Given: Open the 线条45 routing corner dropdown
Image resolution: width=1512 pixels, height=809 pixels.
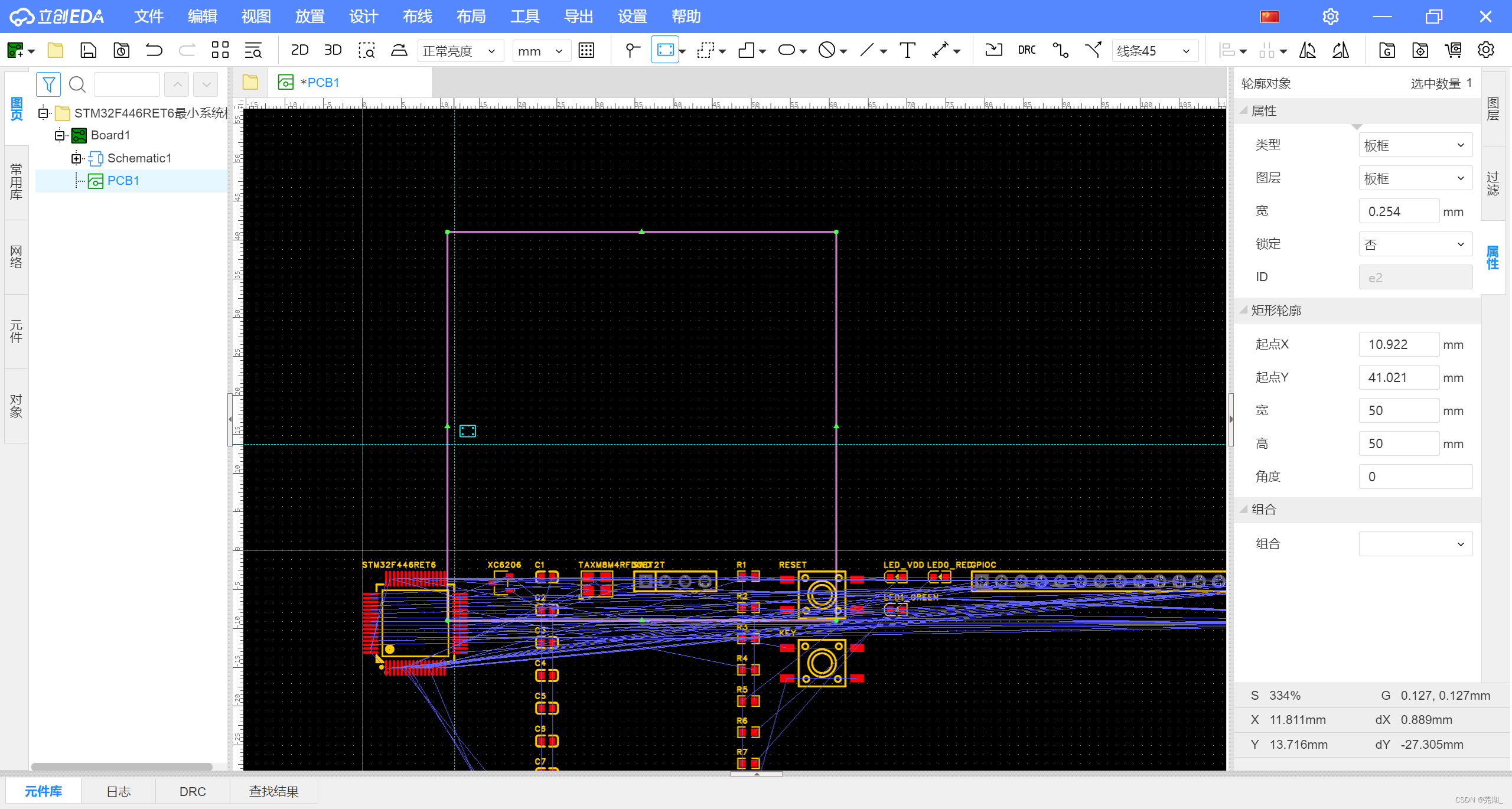Looking at the screenshot, I should [x=1154, y=51].
